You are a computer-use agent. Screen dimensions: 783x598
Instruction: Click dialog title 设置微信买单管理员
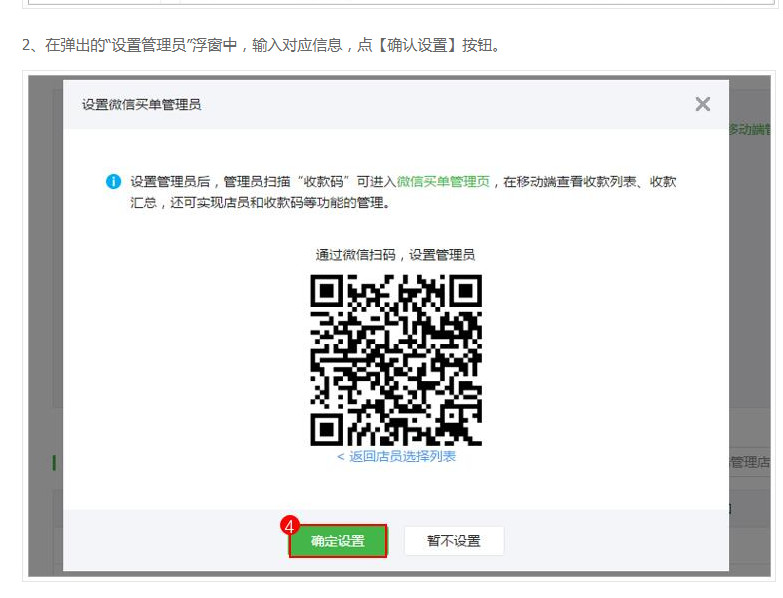pos(141,105)
